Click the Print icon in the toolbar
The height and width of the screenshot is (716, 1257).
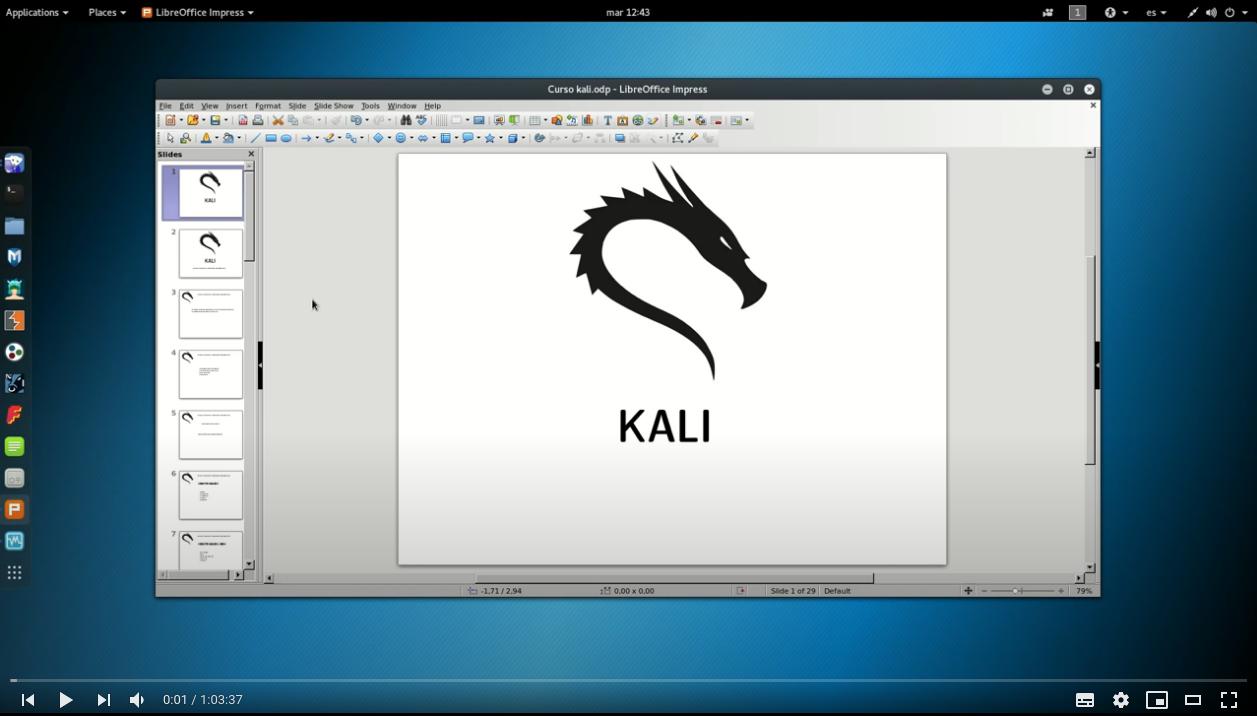tap(258, 120)
